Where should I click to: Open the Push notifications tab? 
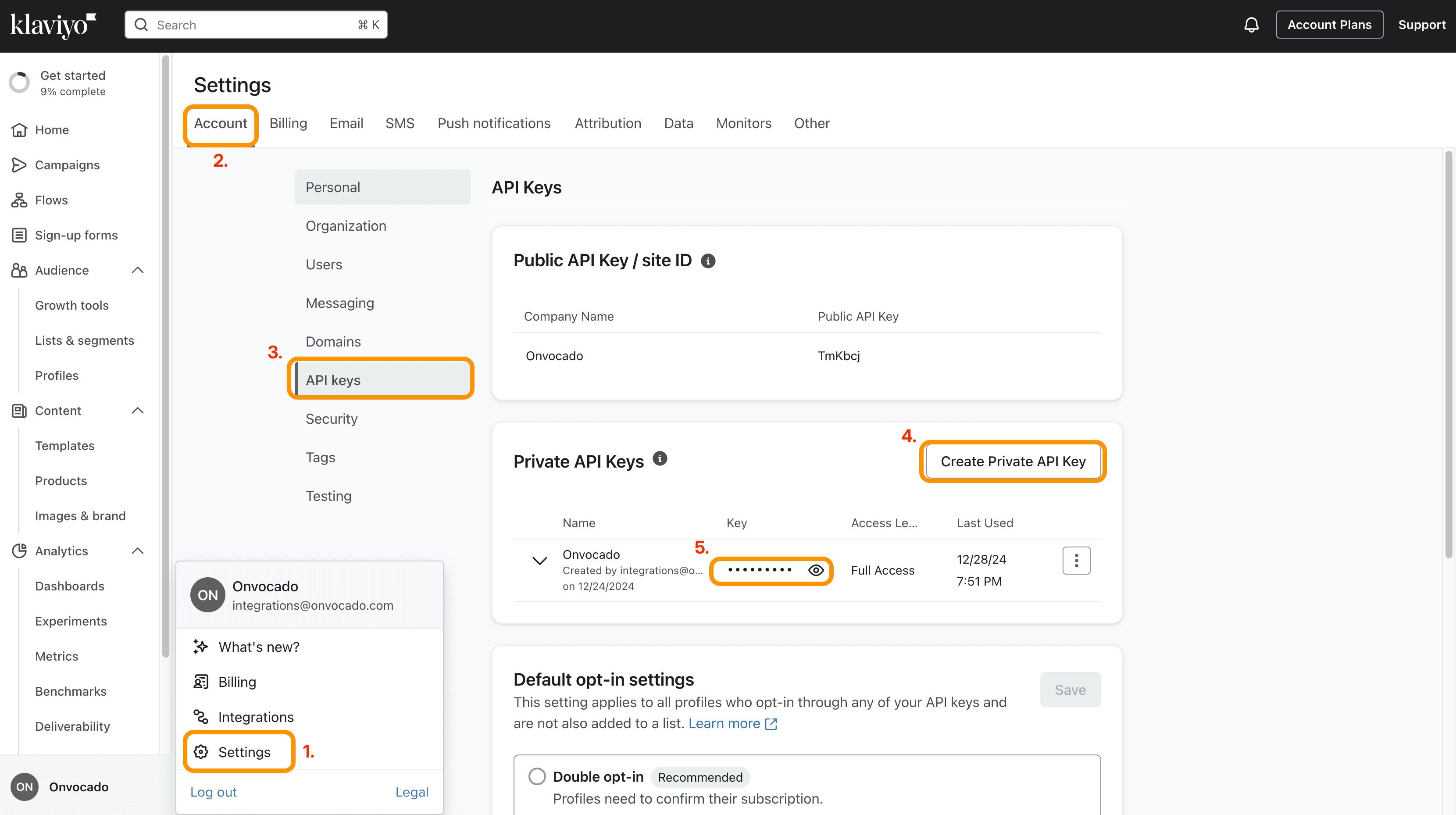[x=494, y=123]
